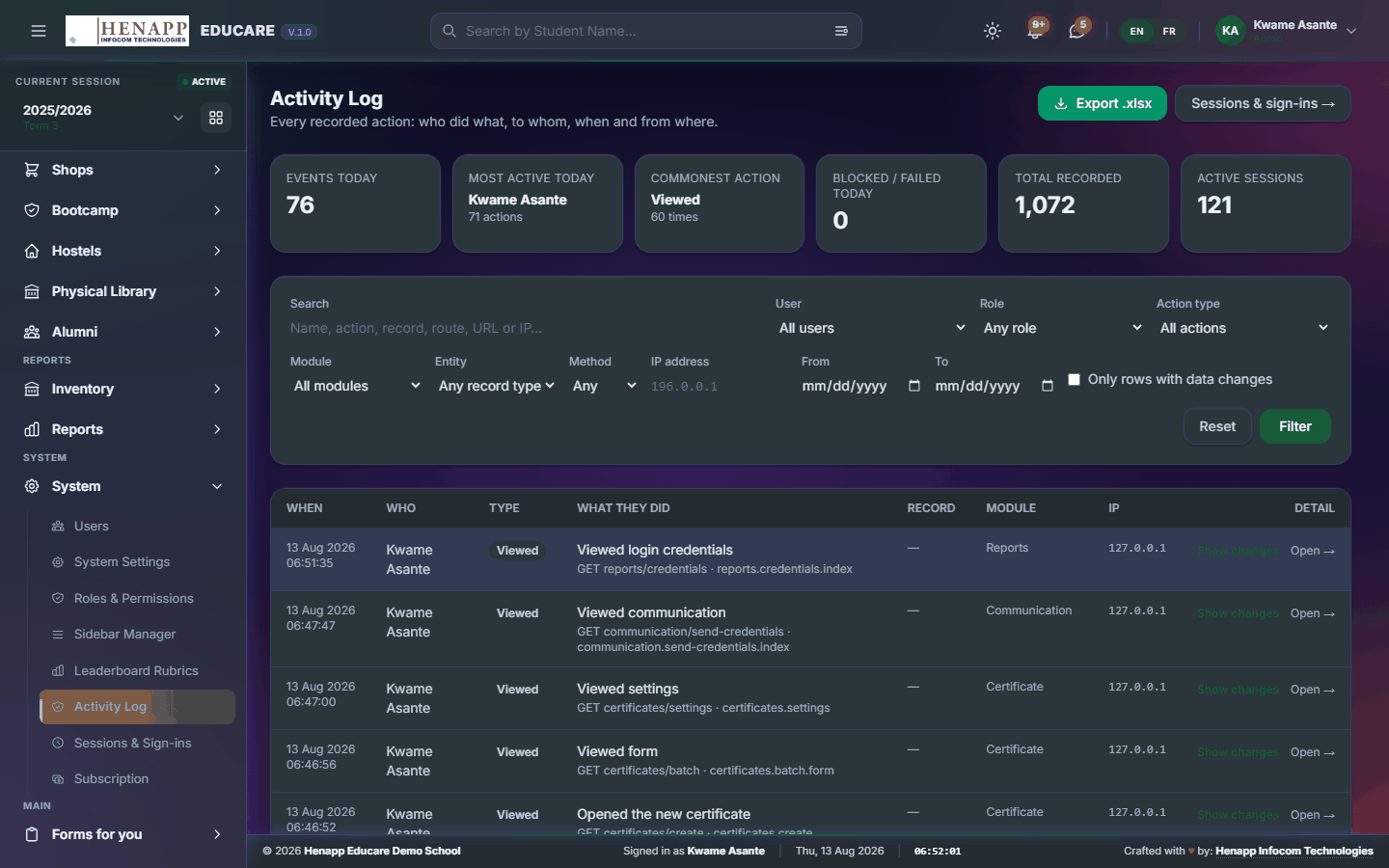Screen dimensions: 1389x868
Task: Toggle light theme sun icon
Action: tap(993, 31)
